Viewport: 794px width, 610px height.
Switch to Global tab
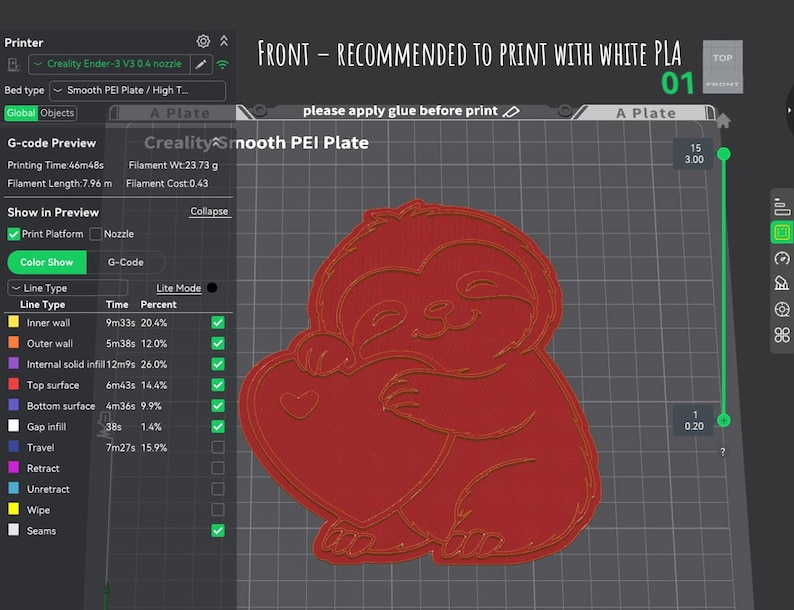[x=21, y=113]
